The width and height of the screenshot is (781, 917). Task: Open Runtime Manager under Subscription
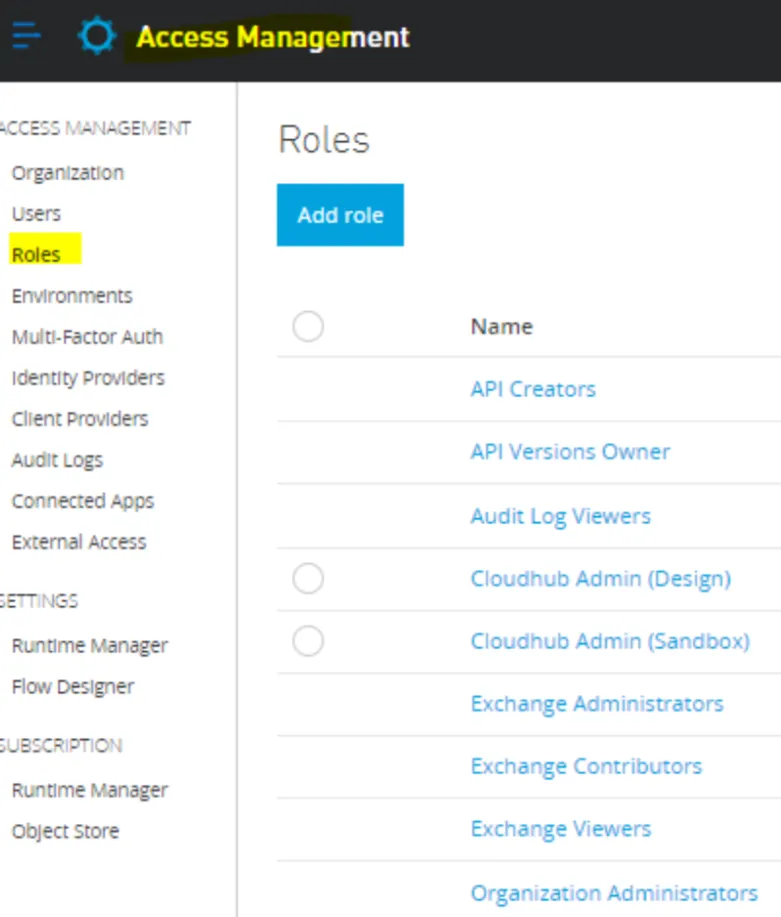(x=90, y=790)
